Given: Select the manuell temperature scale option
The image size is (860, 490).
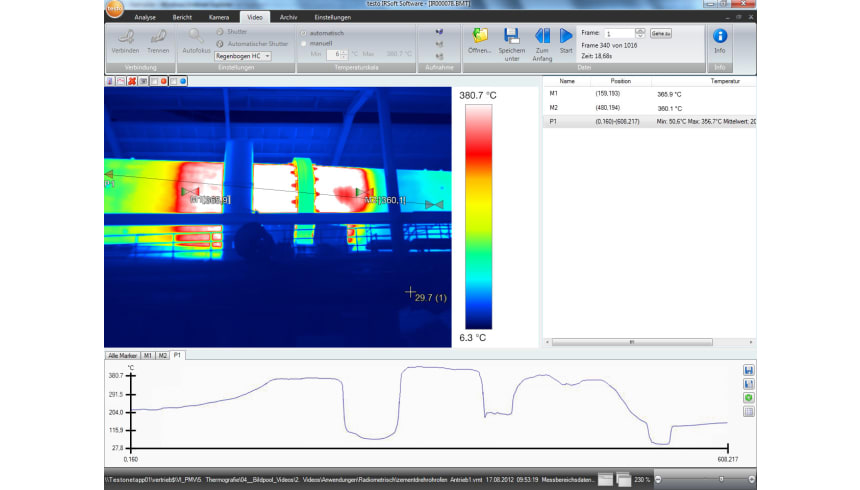Looking at the screenshot, I should click(305, 43).
